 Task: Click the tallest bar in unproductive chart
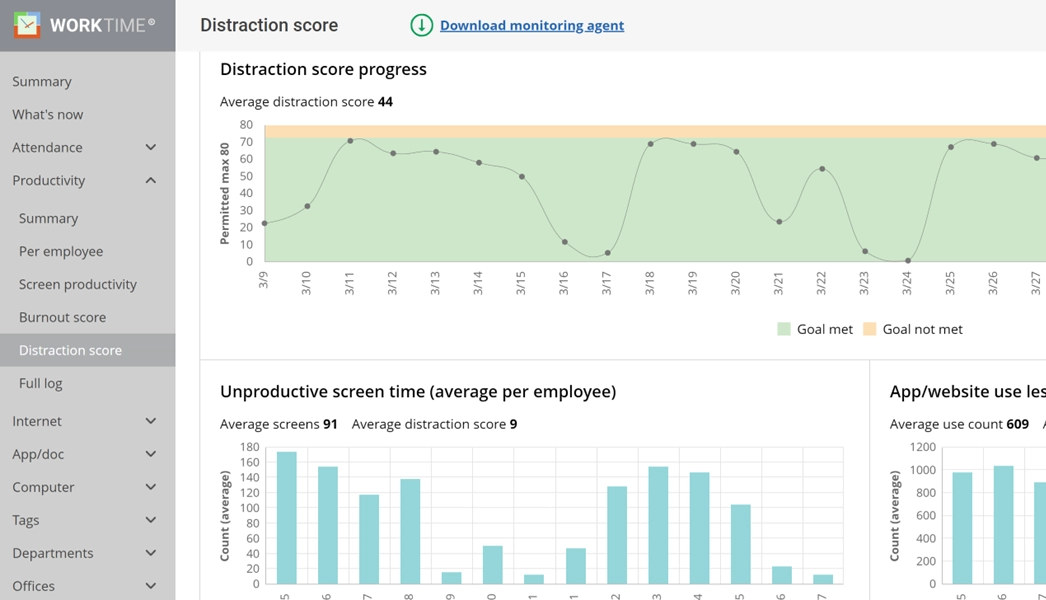pos(286,518)
